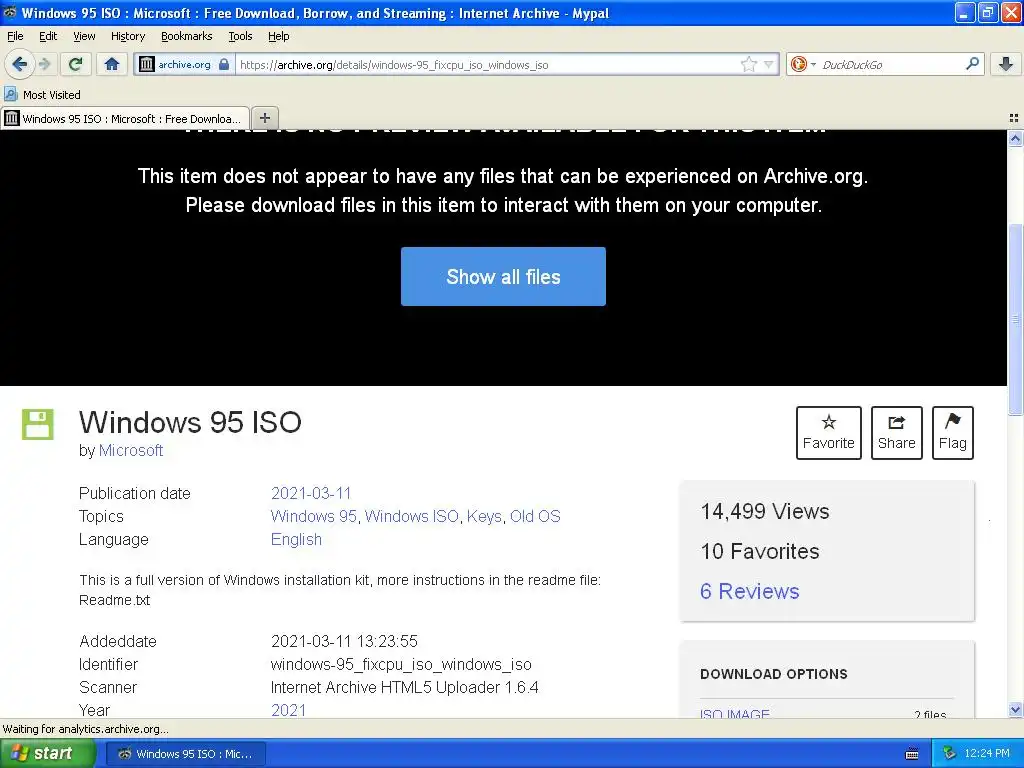Click the Most Visited bookmark folder

tap(43, 95)
